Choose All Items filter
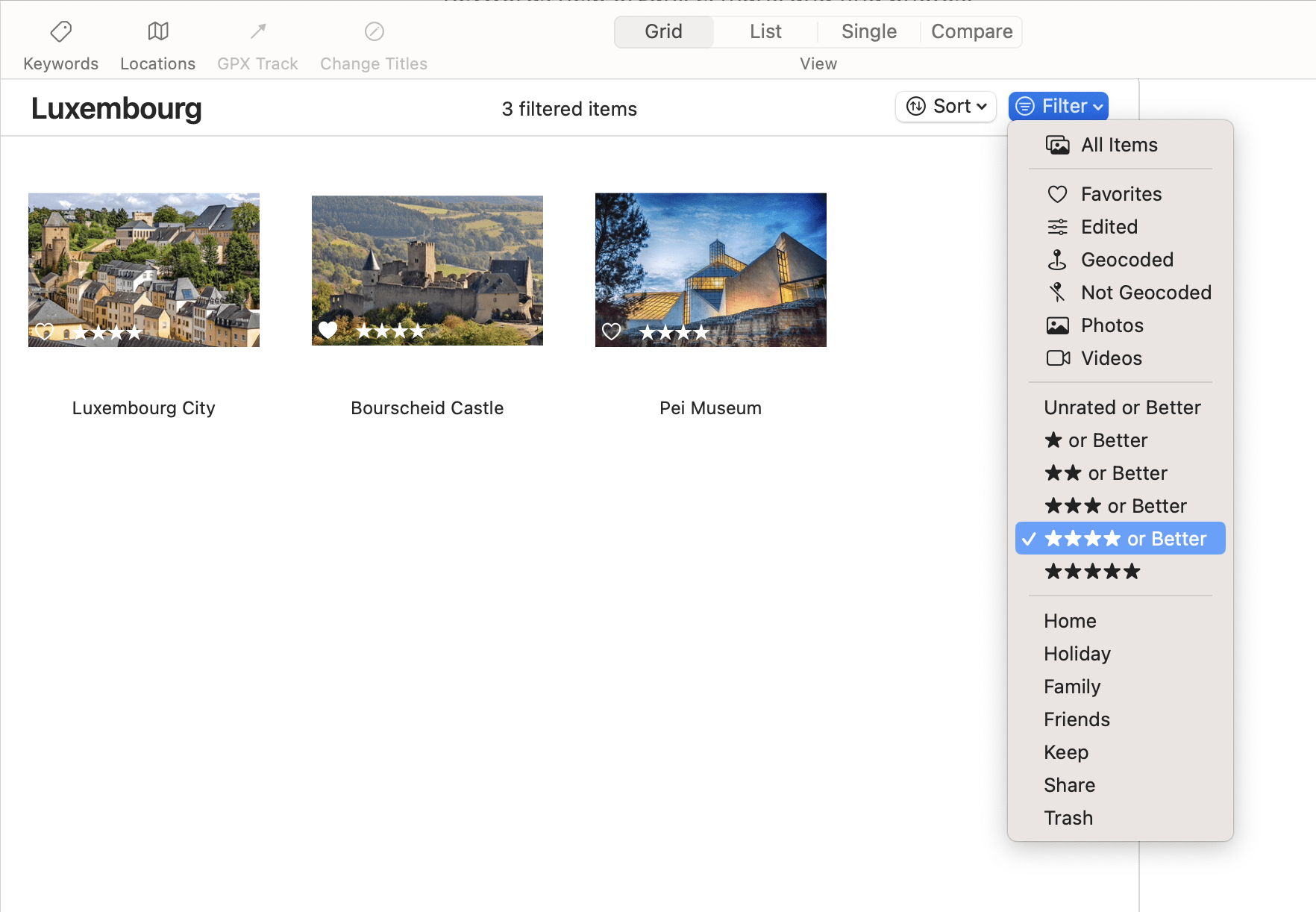This screenshot has height=912, width=1316. pos(1120,145)
